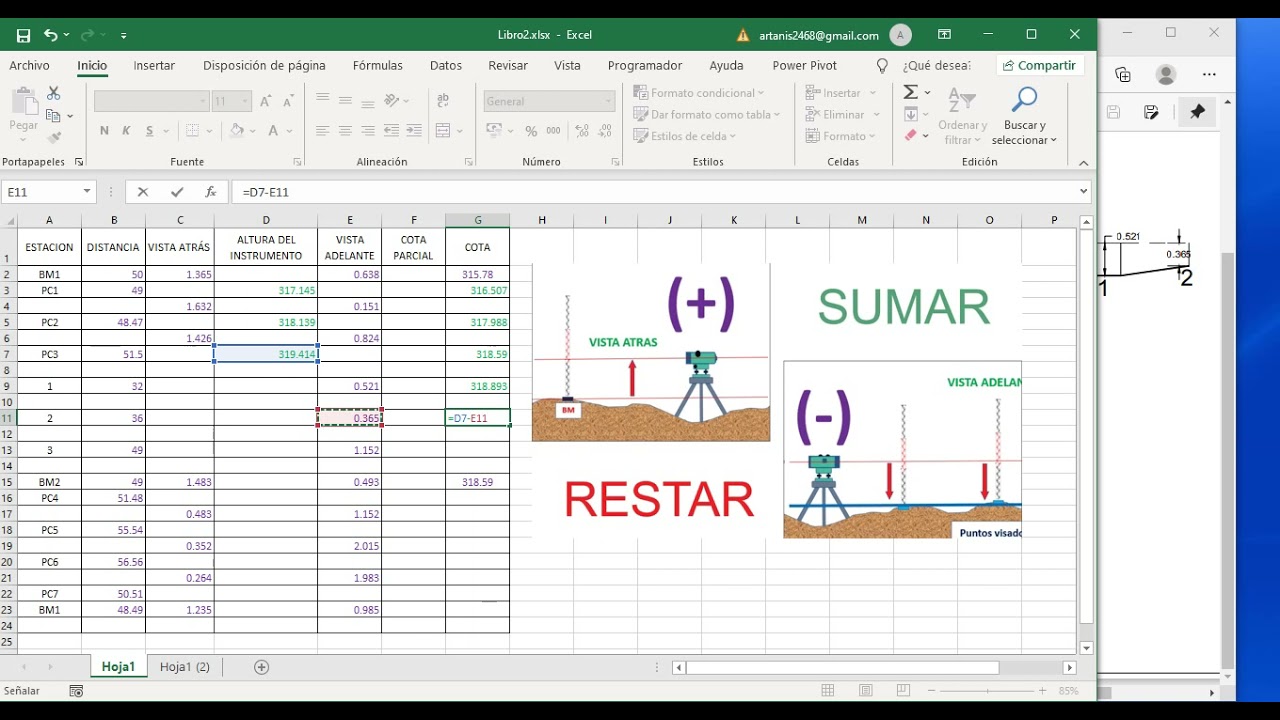1280x720 pixels.
Task: Click the align left icon
Action: coord(322,131)
